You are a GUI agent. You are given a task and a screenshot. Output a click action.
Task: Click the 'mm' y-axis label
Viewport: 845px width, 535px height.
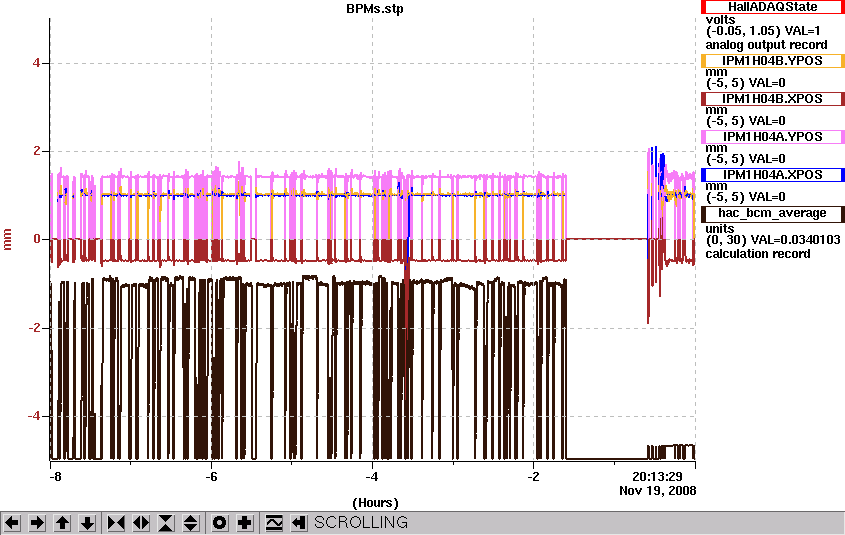[x=8, y=240]
